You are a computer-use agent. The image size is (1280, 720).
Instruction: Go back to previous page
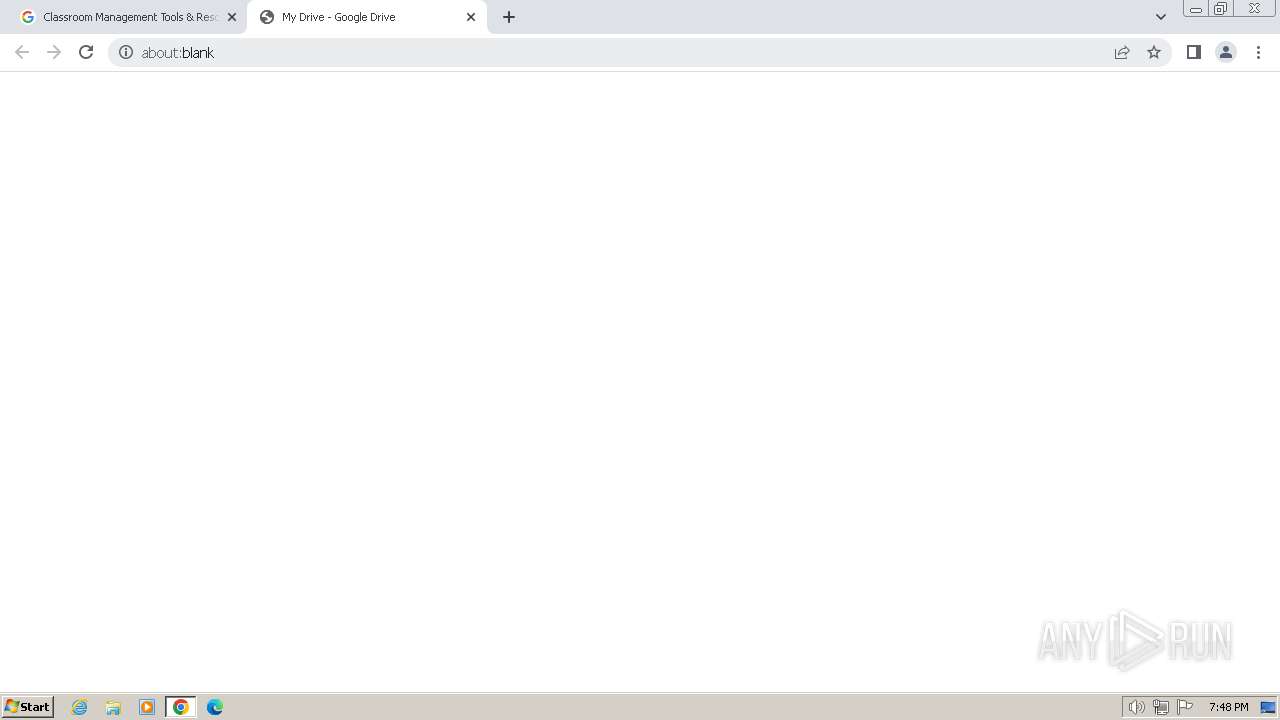pyautogui.click(x=22, y=52)
